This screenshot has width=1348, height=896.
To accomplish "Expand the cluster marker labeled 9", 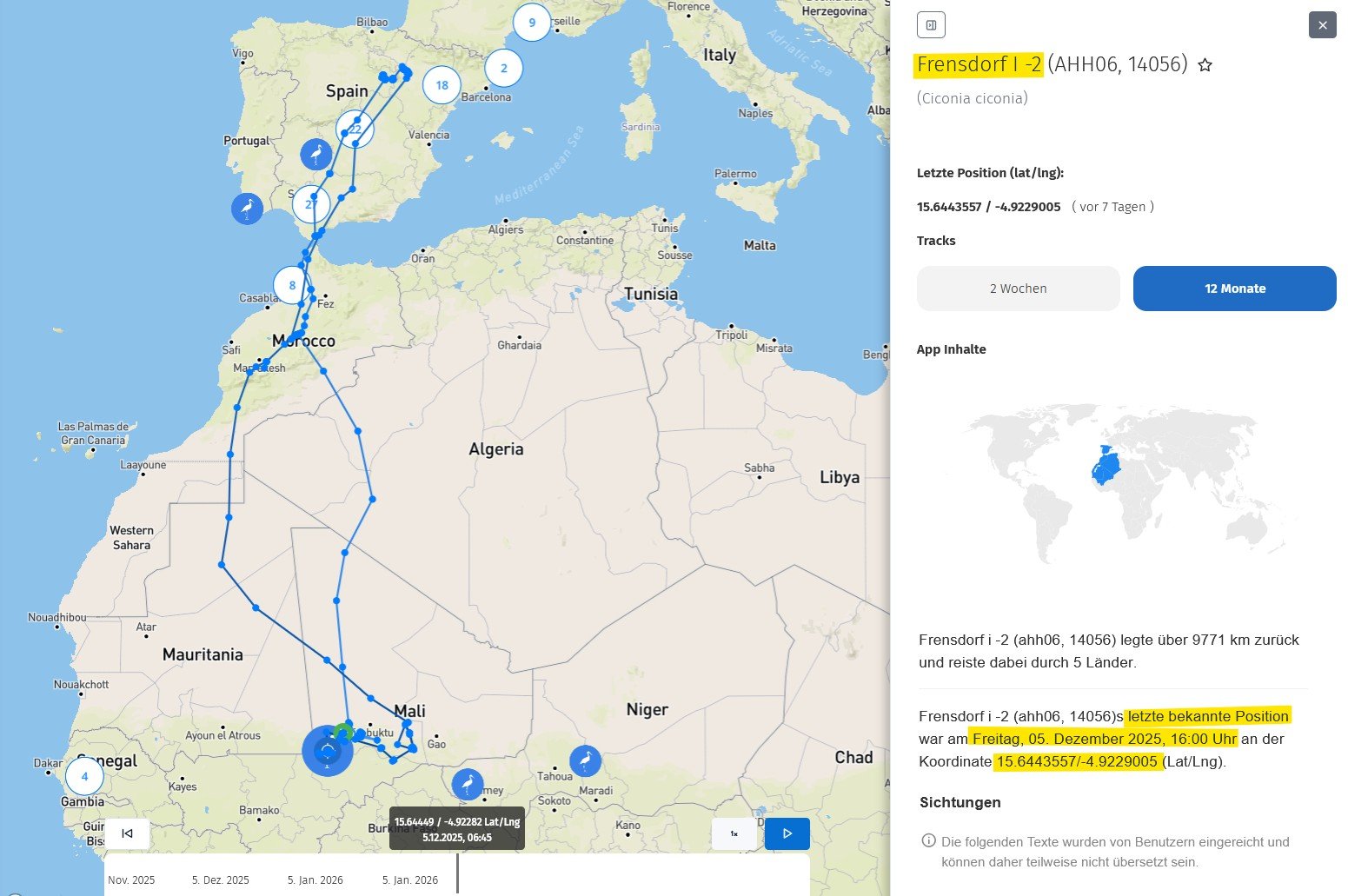I will [532, 23].
